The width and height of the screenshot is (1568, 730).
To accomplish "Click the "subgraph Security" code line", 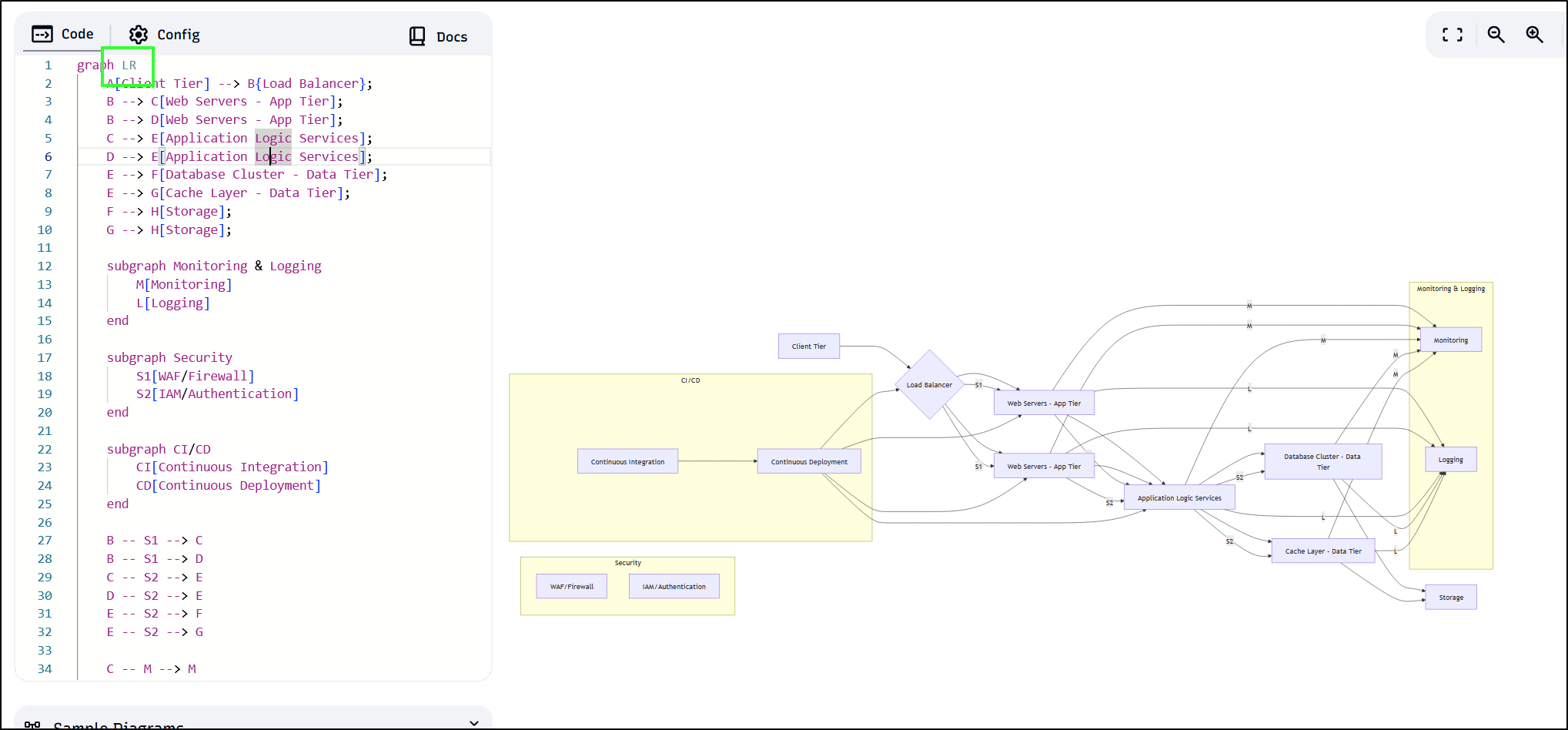I will 169,357.
